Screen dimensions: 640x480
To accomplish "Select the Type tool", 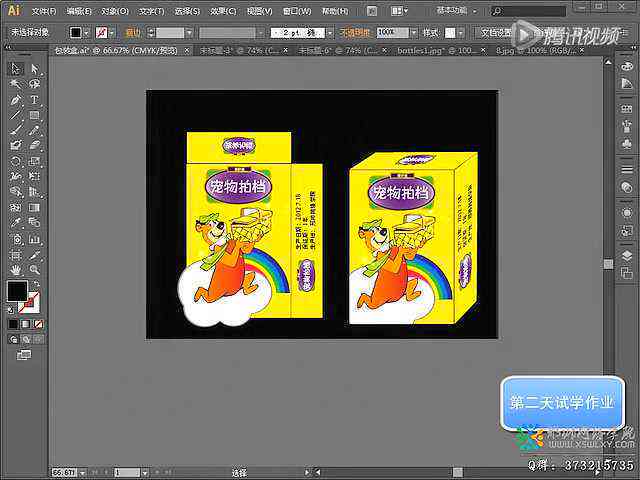I will pos(34,100).
